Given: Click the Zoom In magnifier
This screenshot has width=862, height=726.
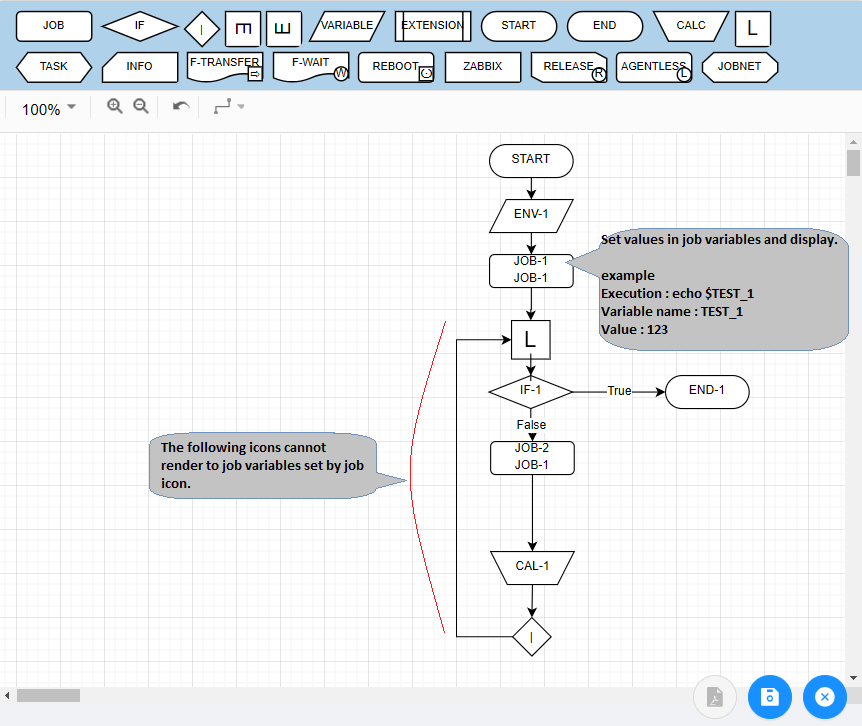Looking at the screenshot, I should pyautogui.click(x=115, y=105).
